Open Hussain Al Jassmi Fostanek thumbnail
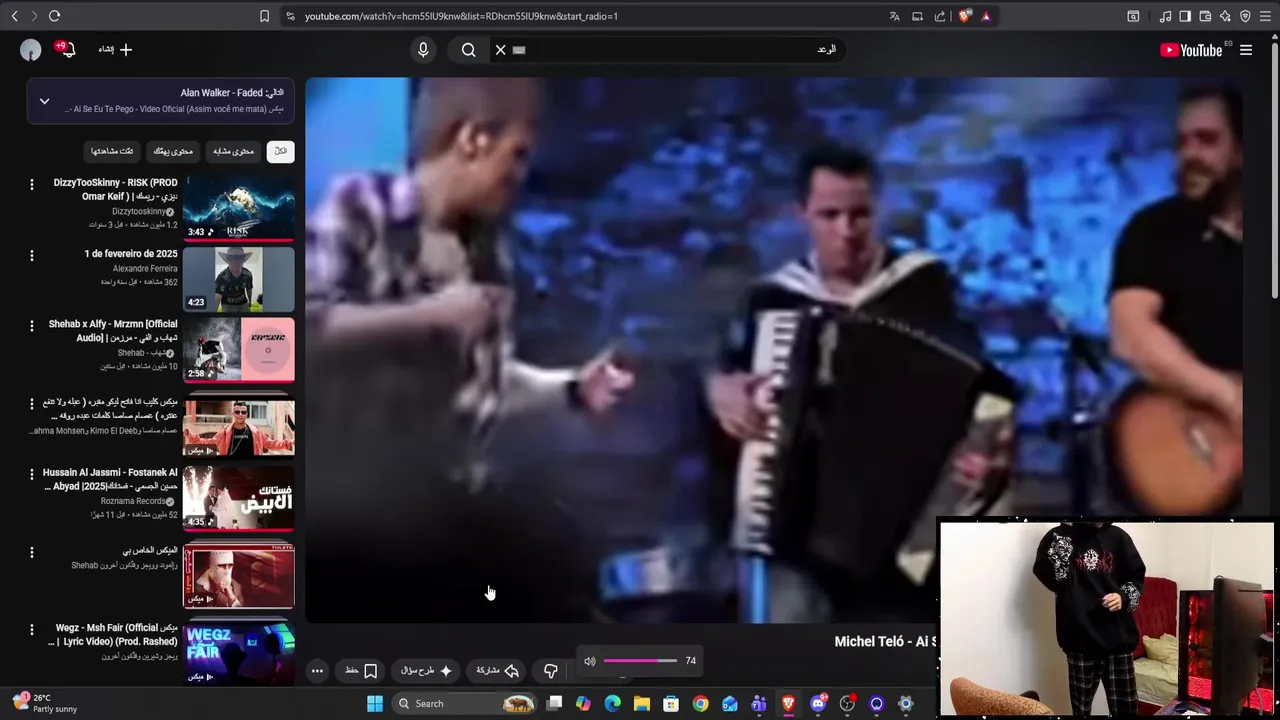 (x=239, y=498)
